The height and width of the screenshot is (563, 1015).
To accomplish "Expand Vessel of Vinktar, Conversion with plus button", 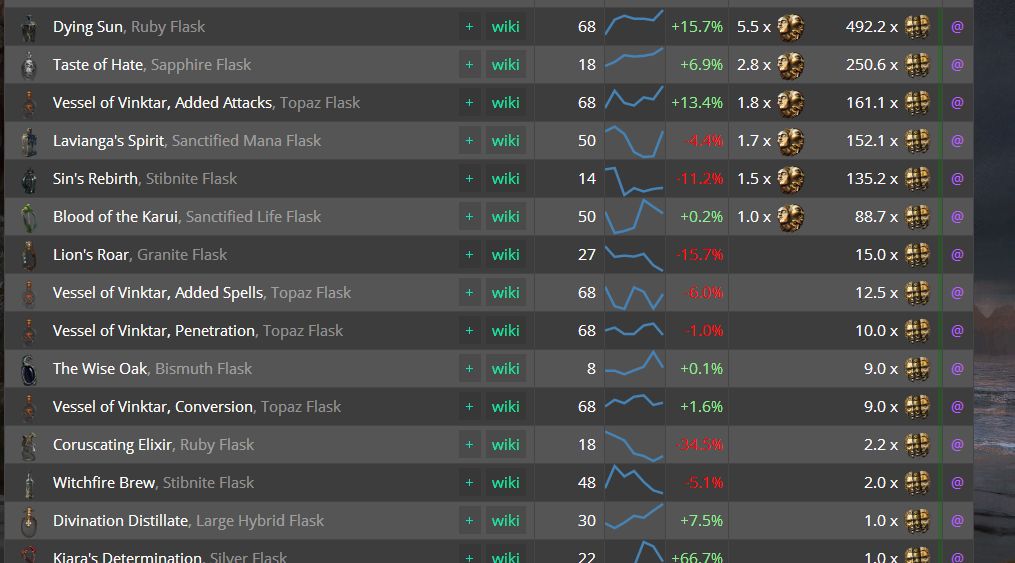I will coord(469,407).
